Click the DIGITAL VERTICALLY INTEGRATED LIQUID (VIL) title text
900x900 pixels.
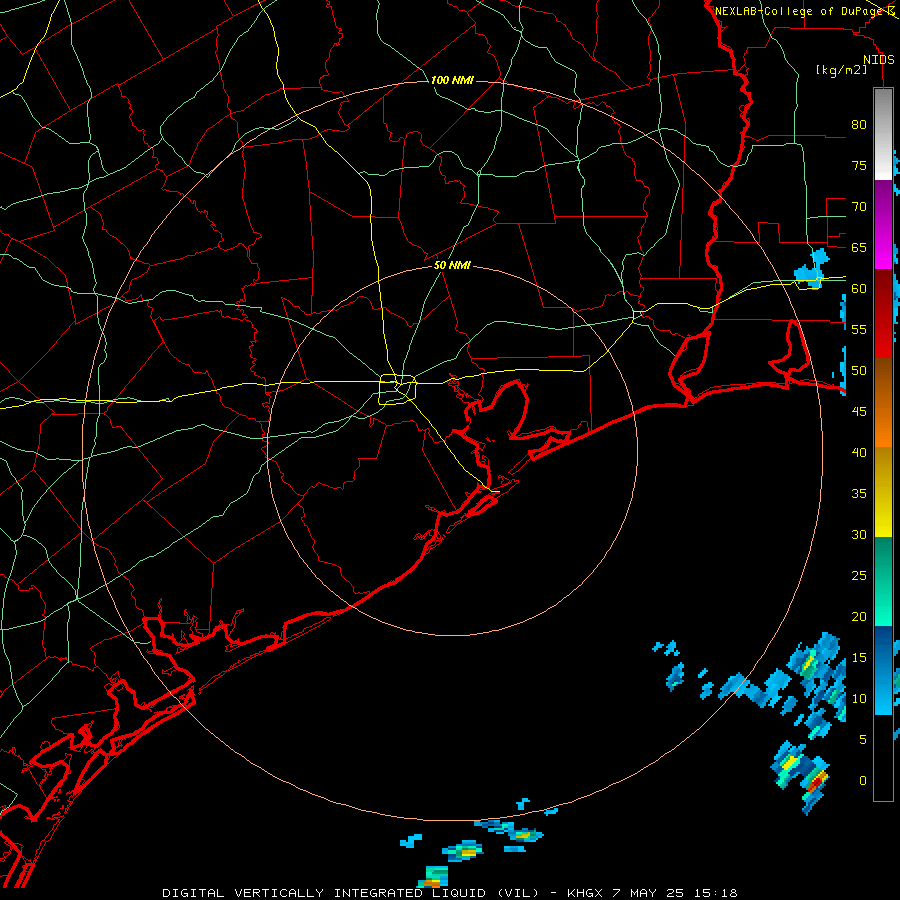(x=351, y=893)
